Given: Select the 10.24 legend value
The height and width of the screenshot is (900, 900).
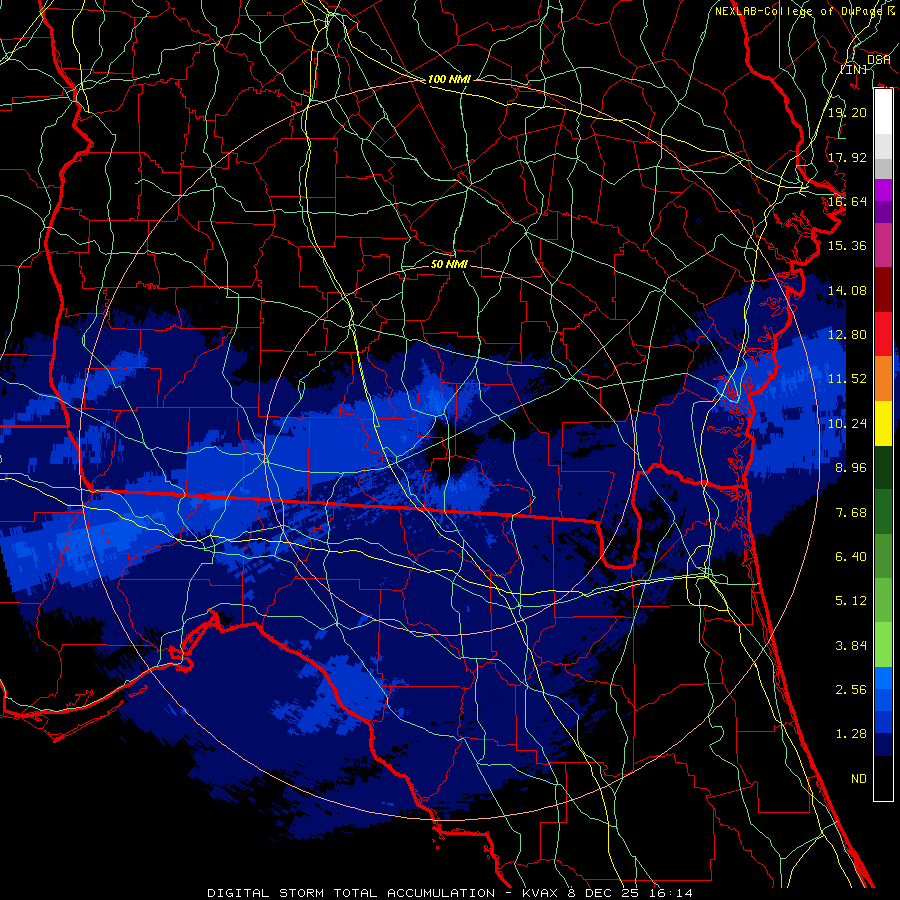Looking at the screenshot, I should coord(847,424).
